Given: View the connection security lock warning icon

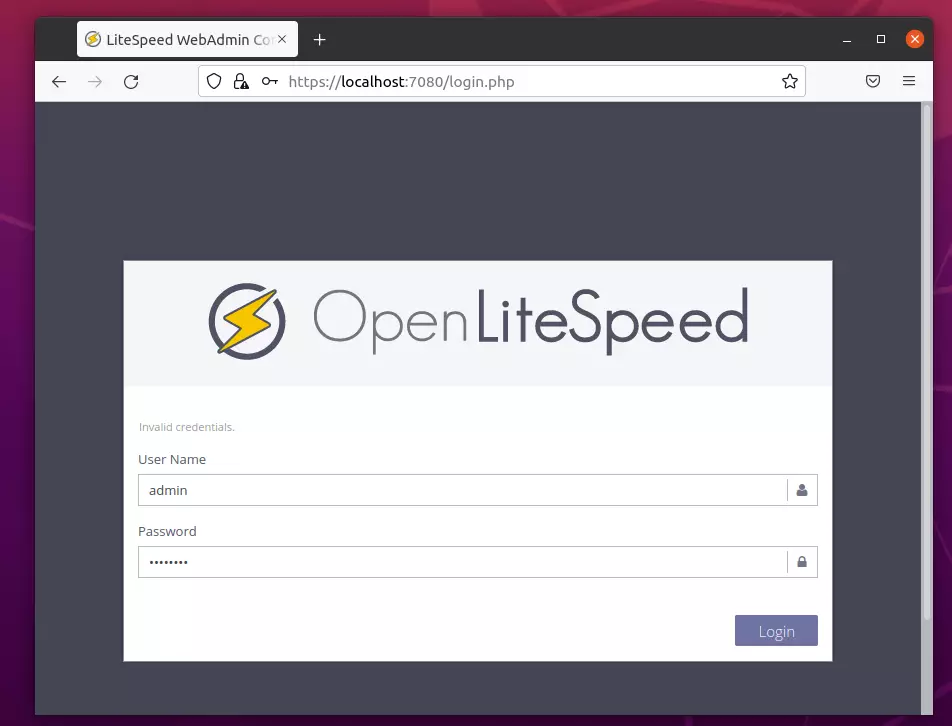Looking at the screenshot, I should [x=241, y=81].
